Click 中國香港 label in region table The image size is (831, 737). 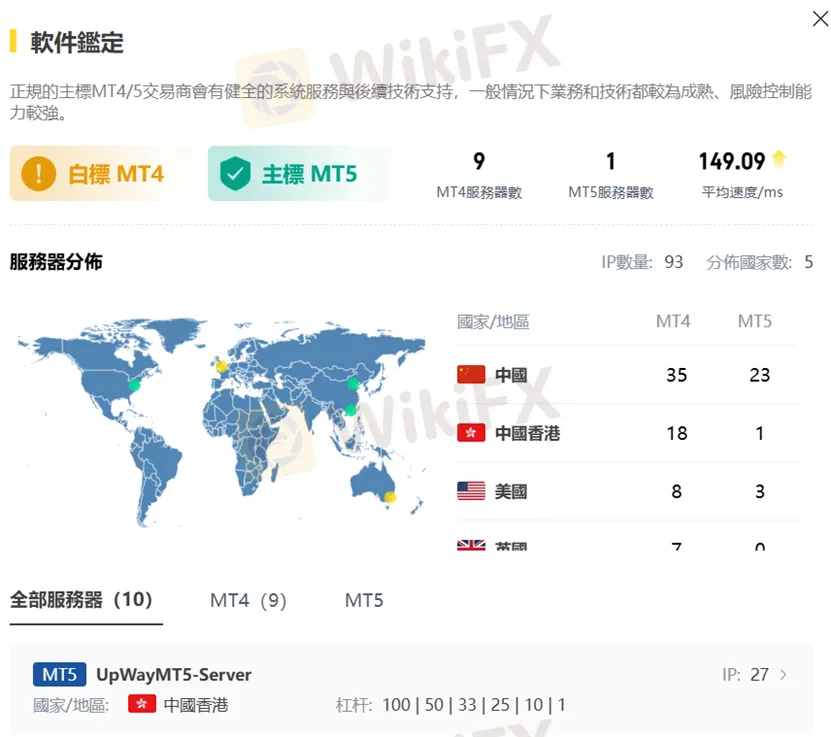pos(527,433)
